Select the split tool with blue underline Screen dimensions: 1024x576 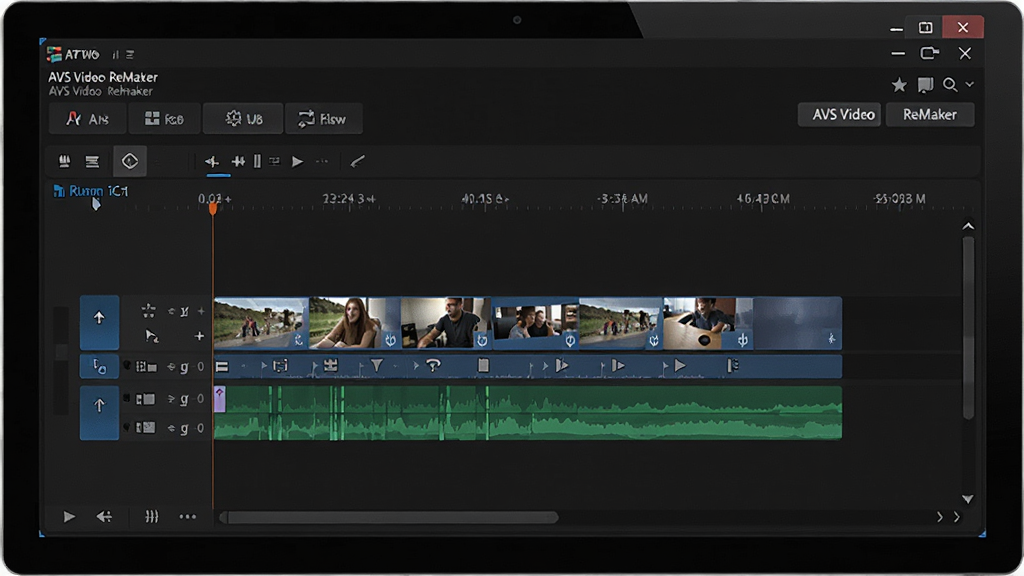pos(212,161)
